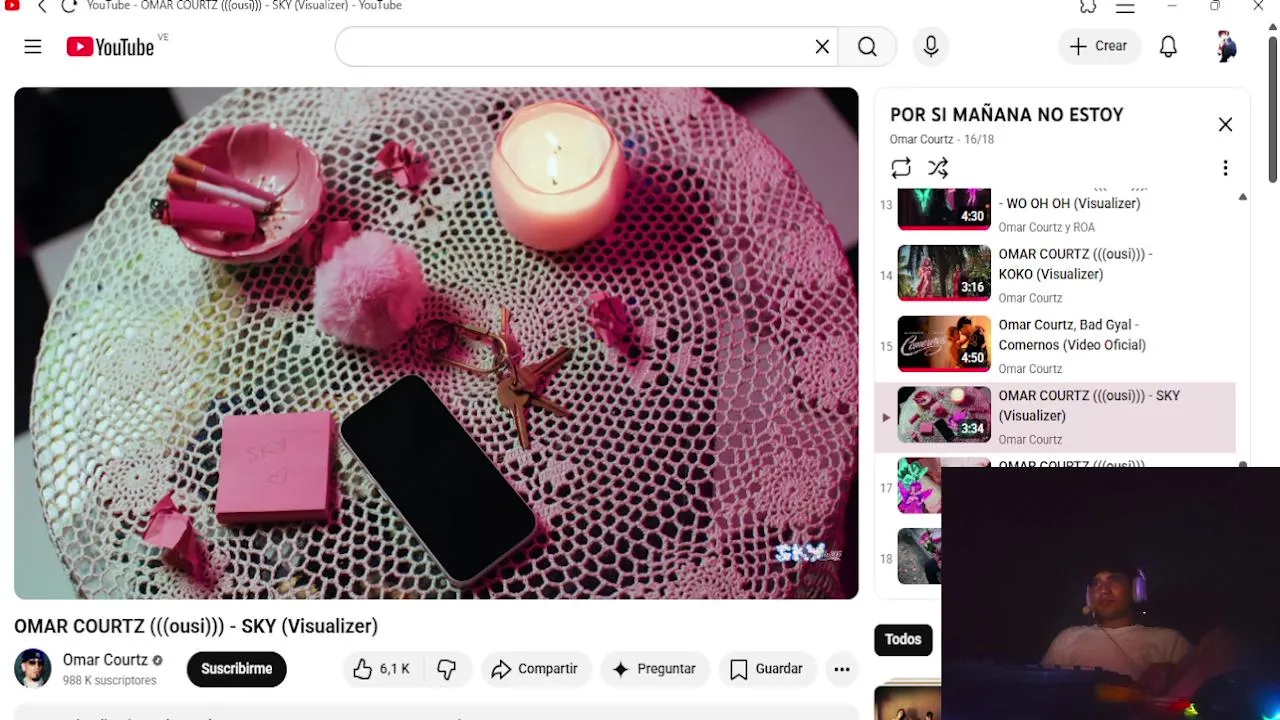This screenshot has height=720, width=1280.
Task: Toggle playlist shuffle
Action: 938,168
